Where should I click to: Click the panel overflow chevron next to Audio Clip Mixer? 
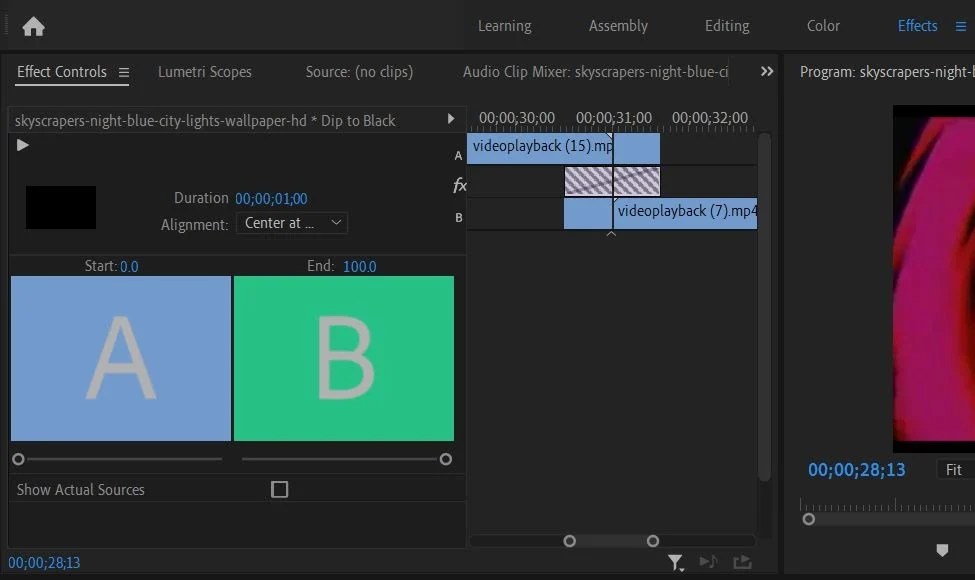(x=767, y=71)
